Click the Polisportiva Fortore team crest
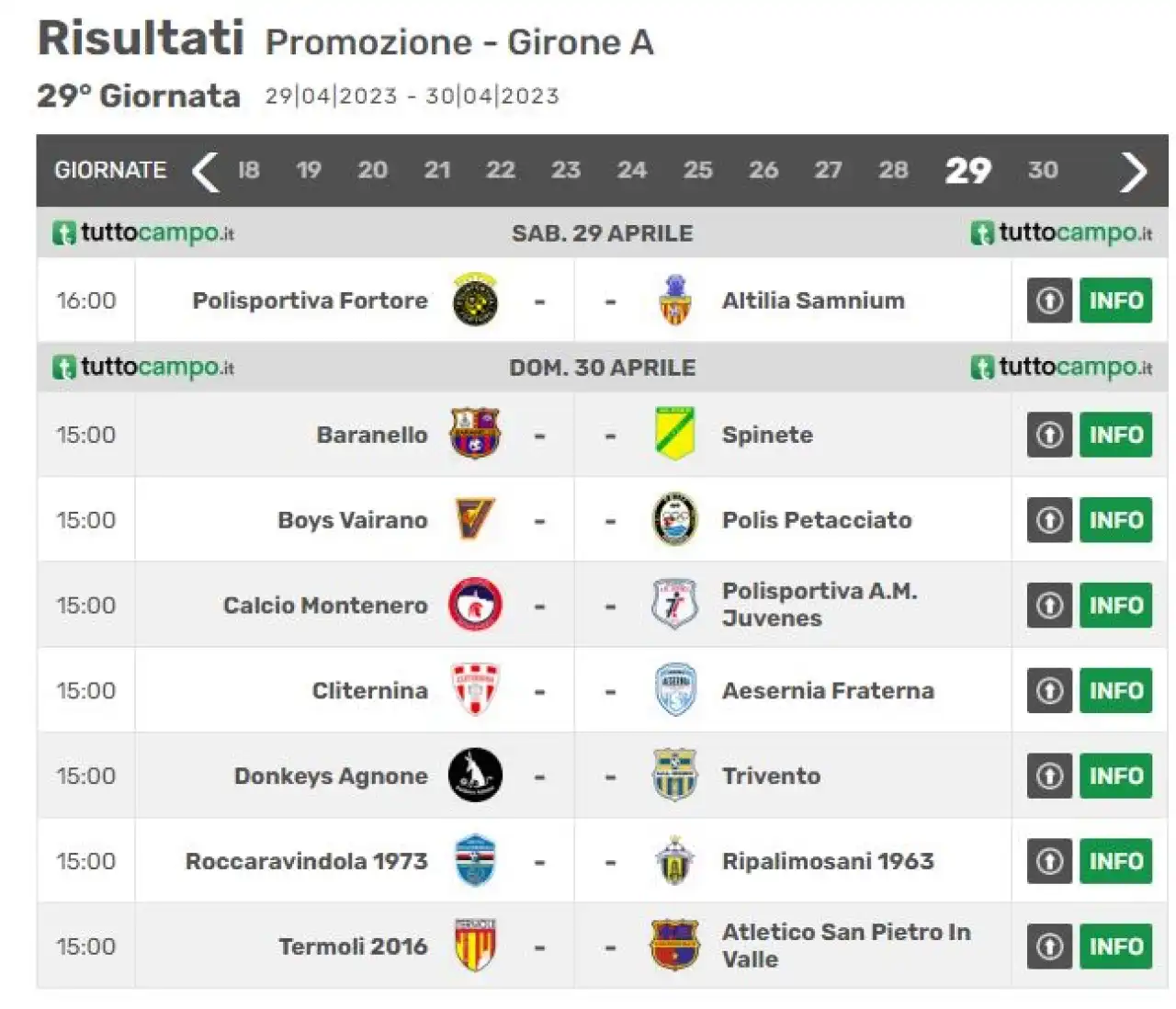 [x=475, y=300]
